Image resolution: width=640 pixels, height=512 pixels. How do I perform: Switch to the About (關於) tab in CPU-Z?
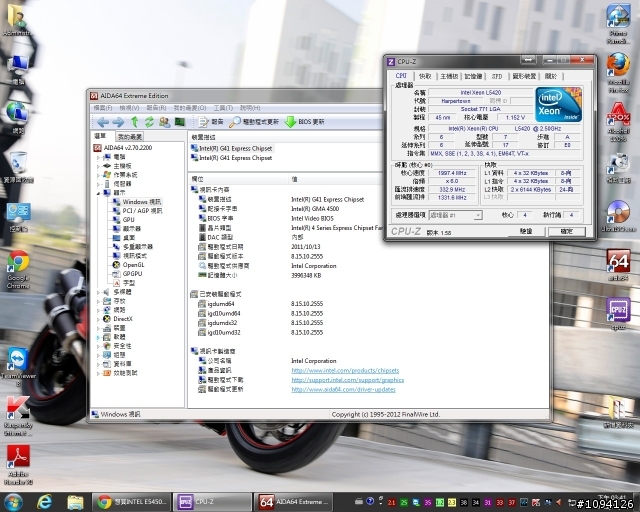551,76
